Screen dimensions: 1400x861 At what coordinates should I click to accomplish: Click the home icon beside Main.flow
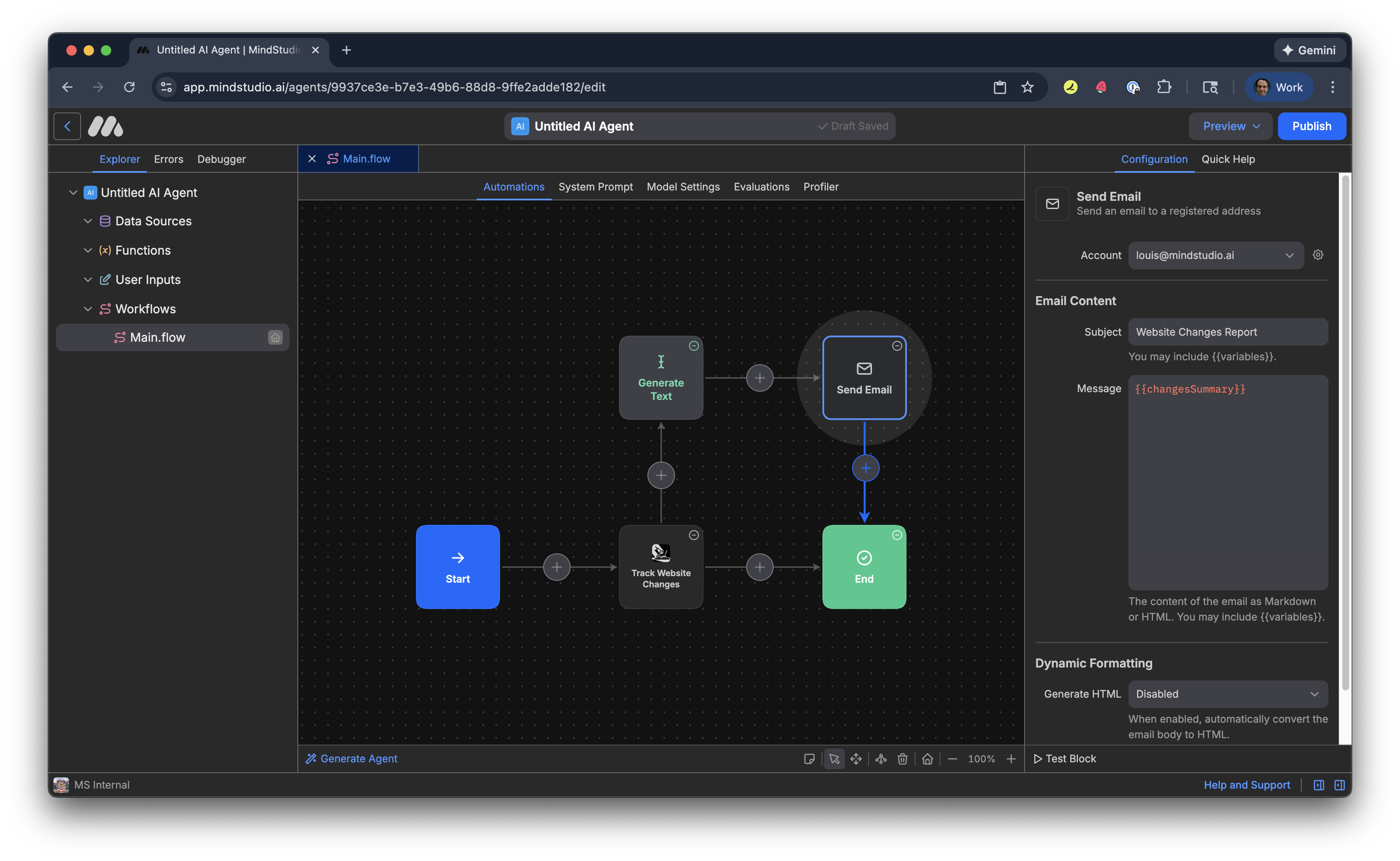[276, 337]
